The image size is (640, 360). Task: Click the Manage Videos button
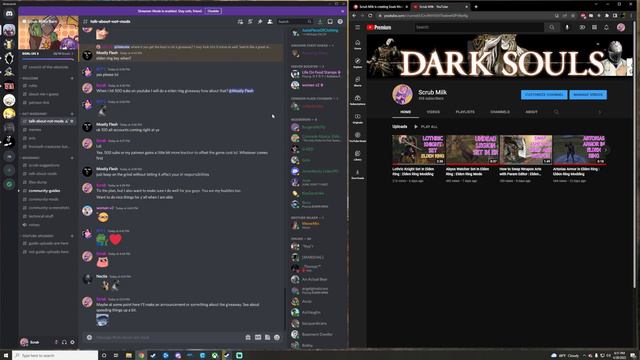[x=588, y=95]
